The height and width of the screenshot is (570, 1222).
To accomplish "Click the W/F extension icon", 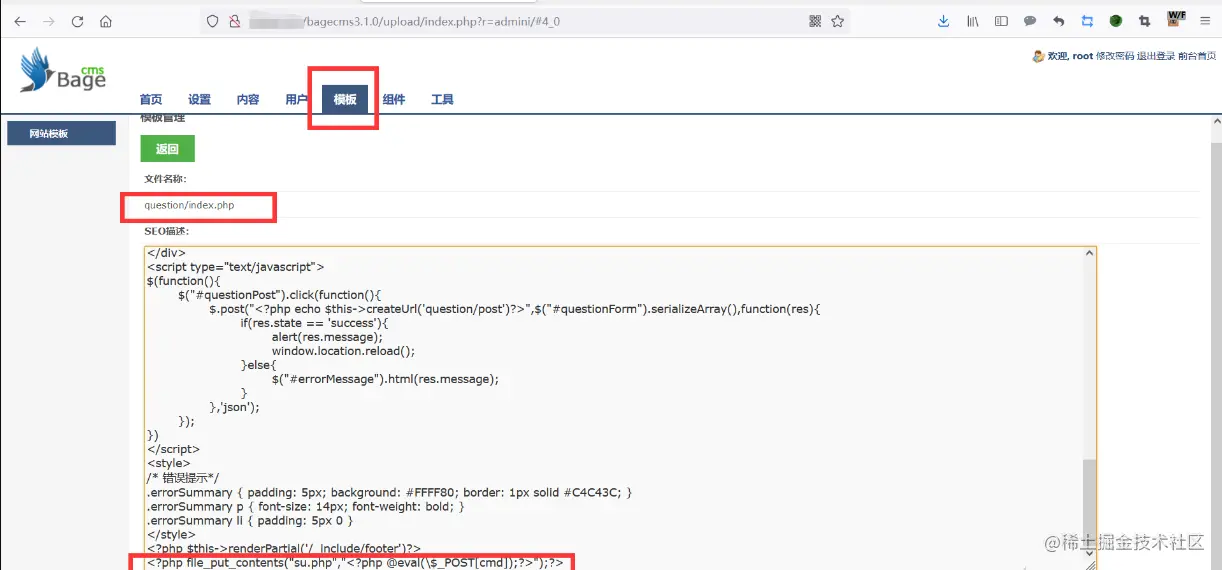I will [x=1176, y=19].
